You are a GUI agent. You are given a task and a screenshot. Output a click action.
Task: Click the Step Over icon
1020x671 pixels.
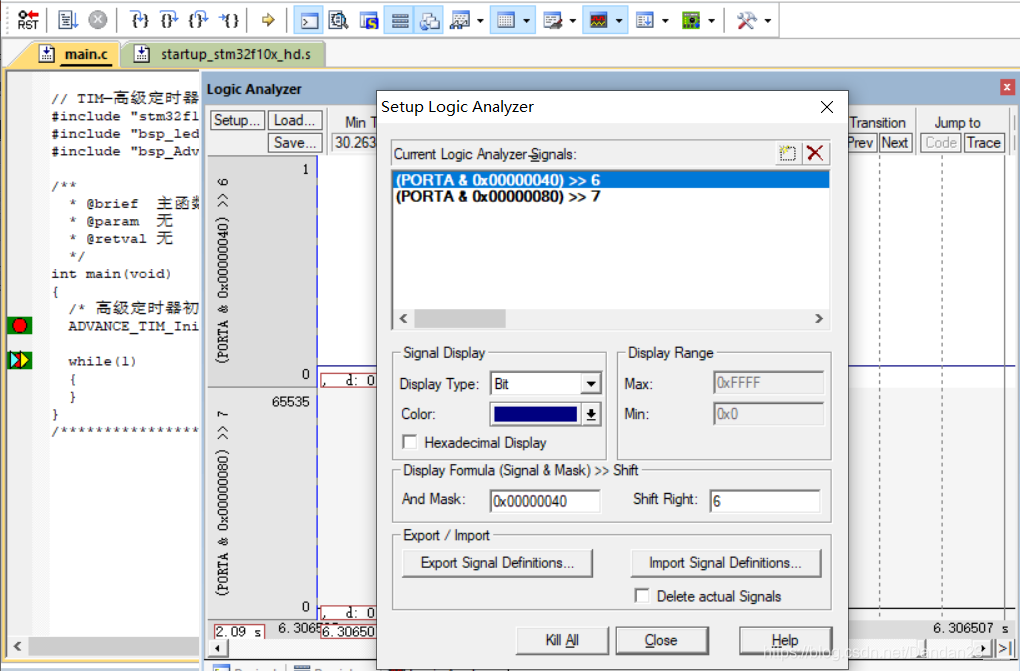(x=169, y=20)
